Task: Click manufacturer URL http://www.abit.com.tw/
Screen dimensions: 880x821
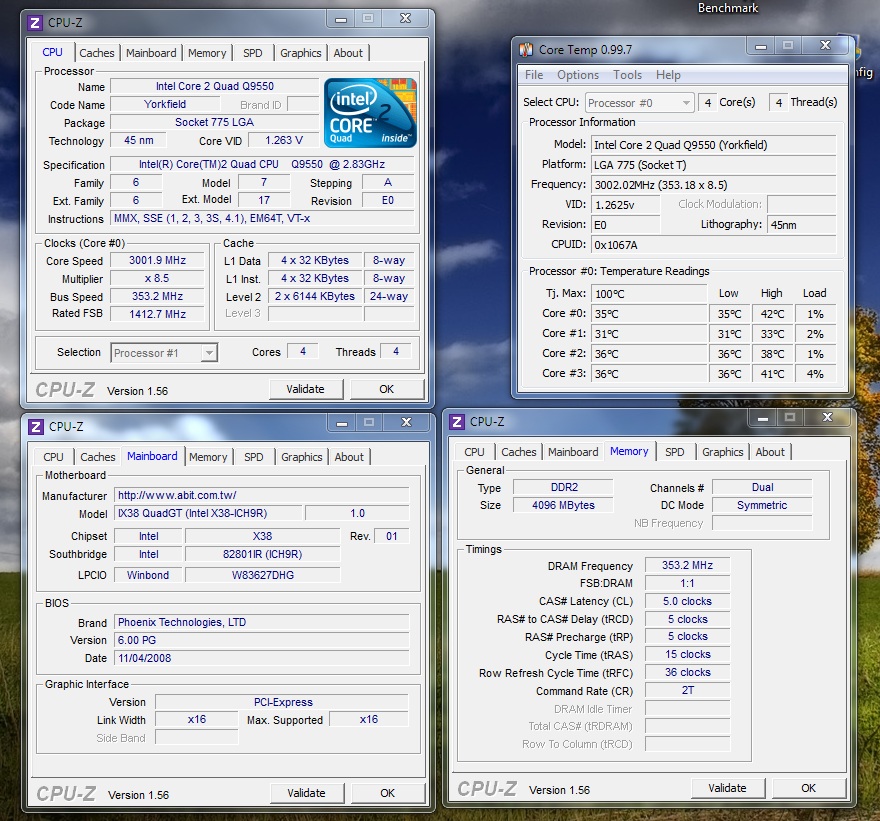Action: 262,495
